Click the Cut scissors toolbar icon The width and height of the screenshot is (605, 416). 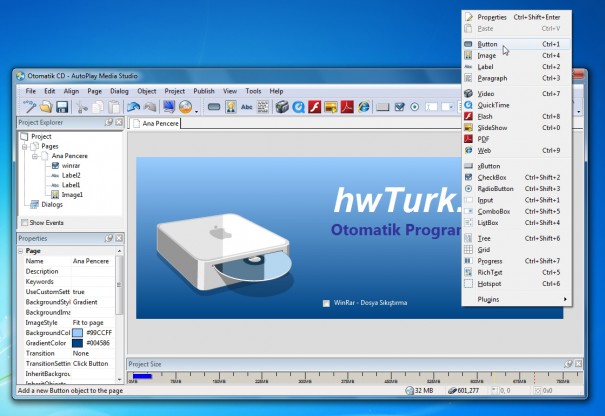(81, 107)
